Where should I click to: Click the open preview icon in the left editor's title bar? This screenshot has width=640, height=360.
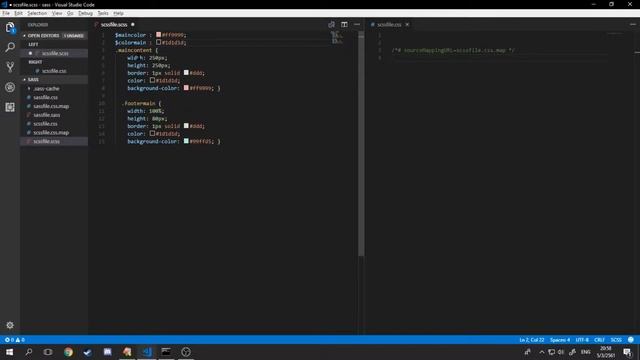tap(331, 24)
